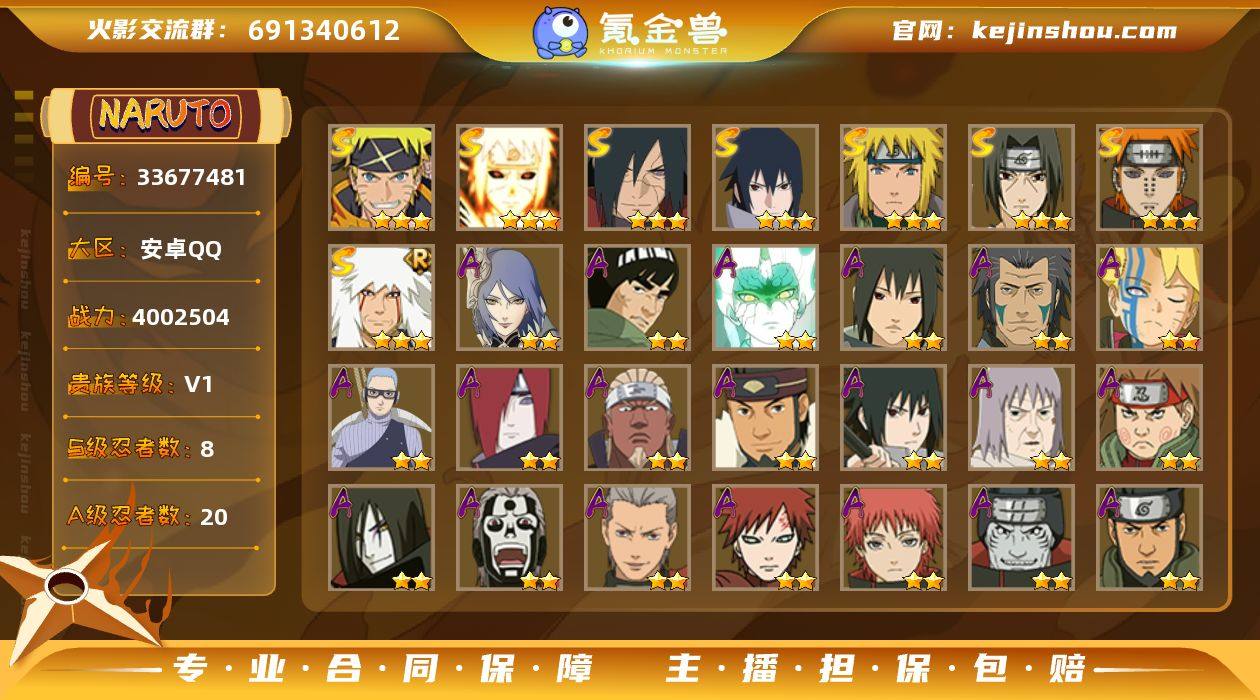Click the Gaara red-hair forehead-mark portrait
1260x700 pixels.
coord(766,538)
